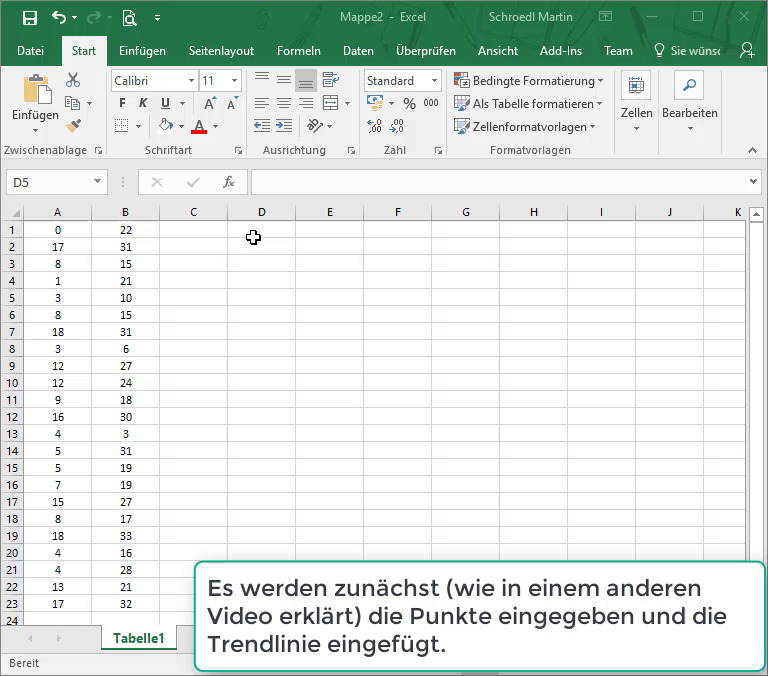Open Als Tabelle formatieren menu
The image size is (768, 676).
(528, 103)
